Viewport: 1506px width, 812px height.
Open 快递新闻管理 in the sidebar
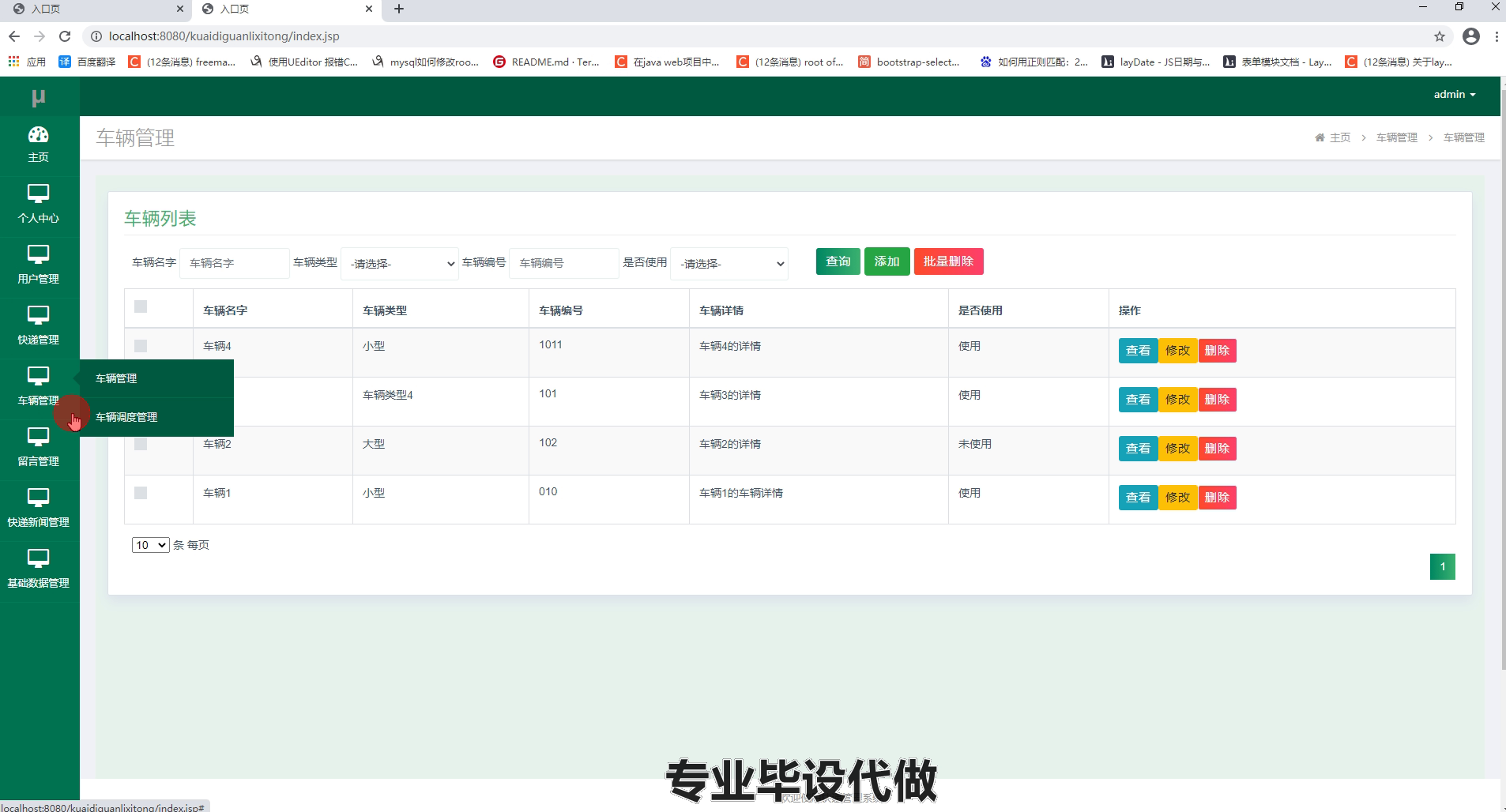(x=38, y=509)
